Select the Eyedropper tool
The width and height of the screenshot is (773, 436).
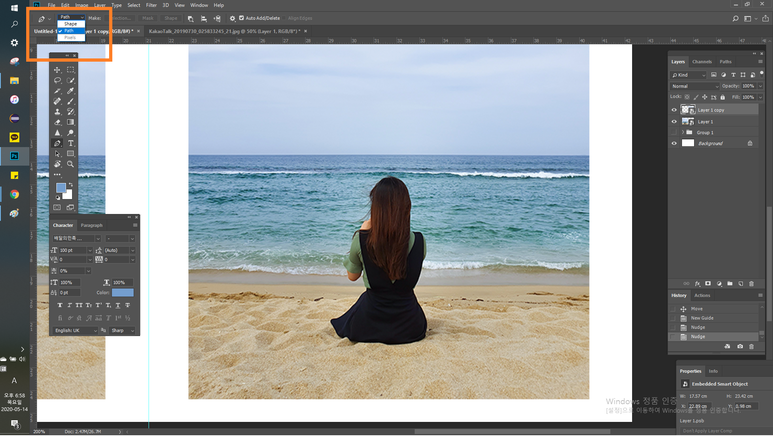[70, 91]
